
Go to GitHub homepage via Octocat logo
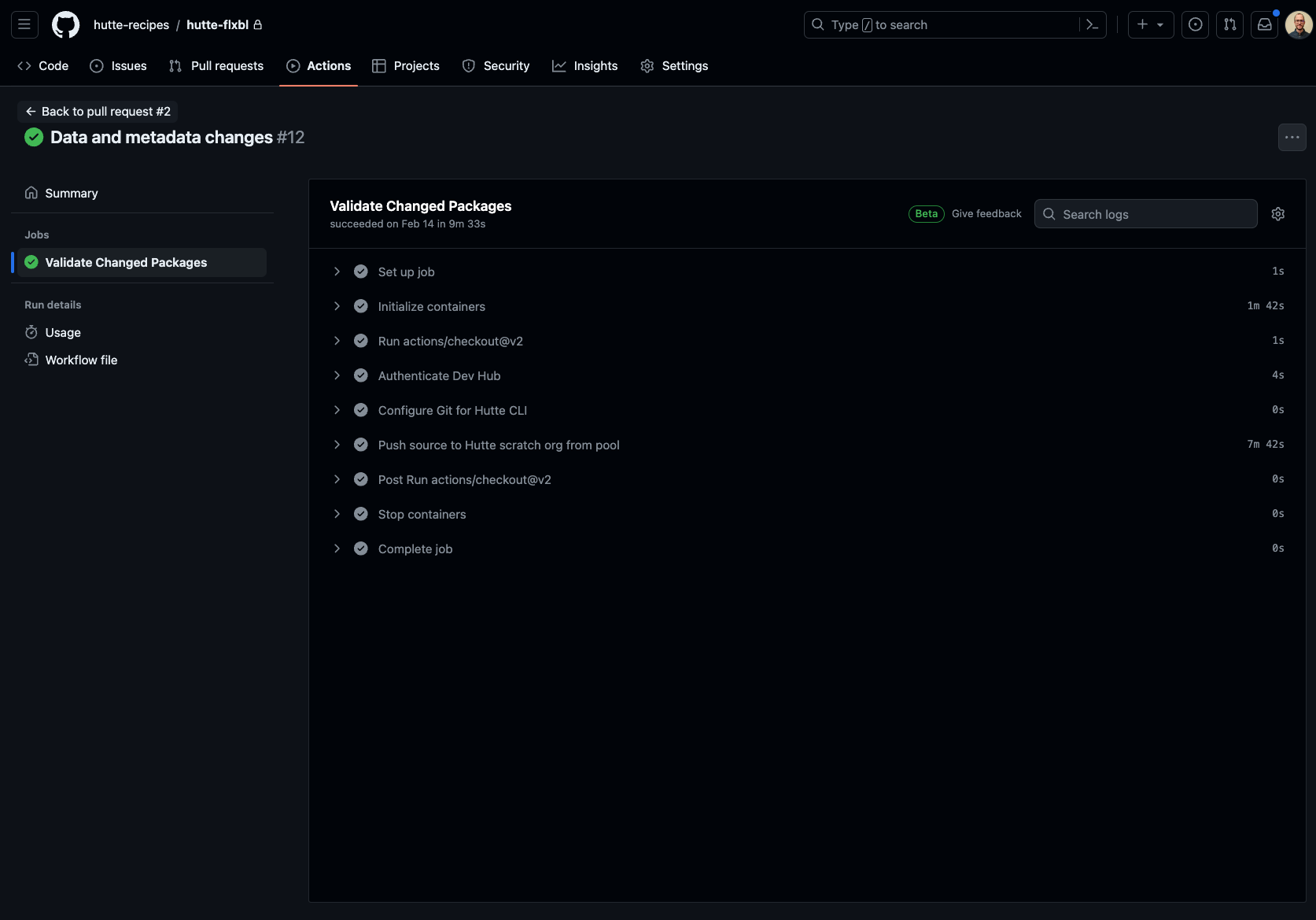point(66,24)
